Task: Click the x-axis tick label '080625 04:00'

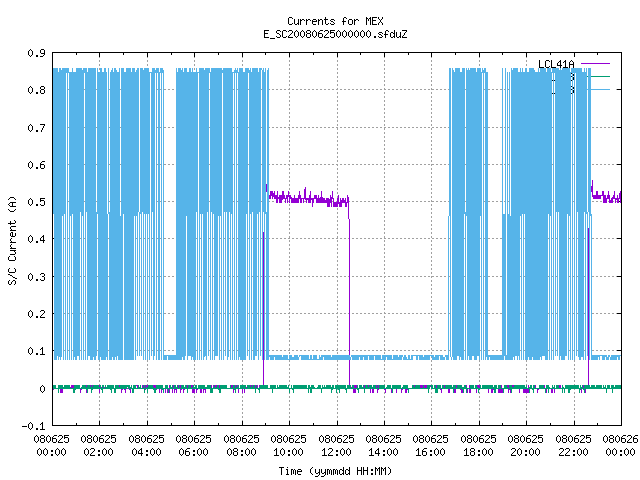Action: point(147,445)
